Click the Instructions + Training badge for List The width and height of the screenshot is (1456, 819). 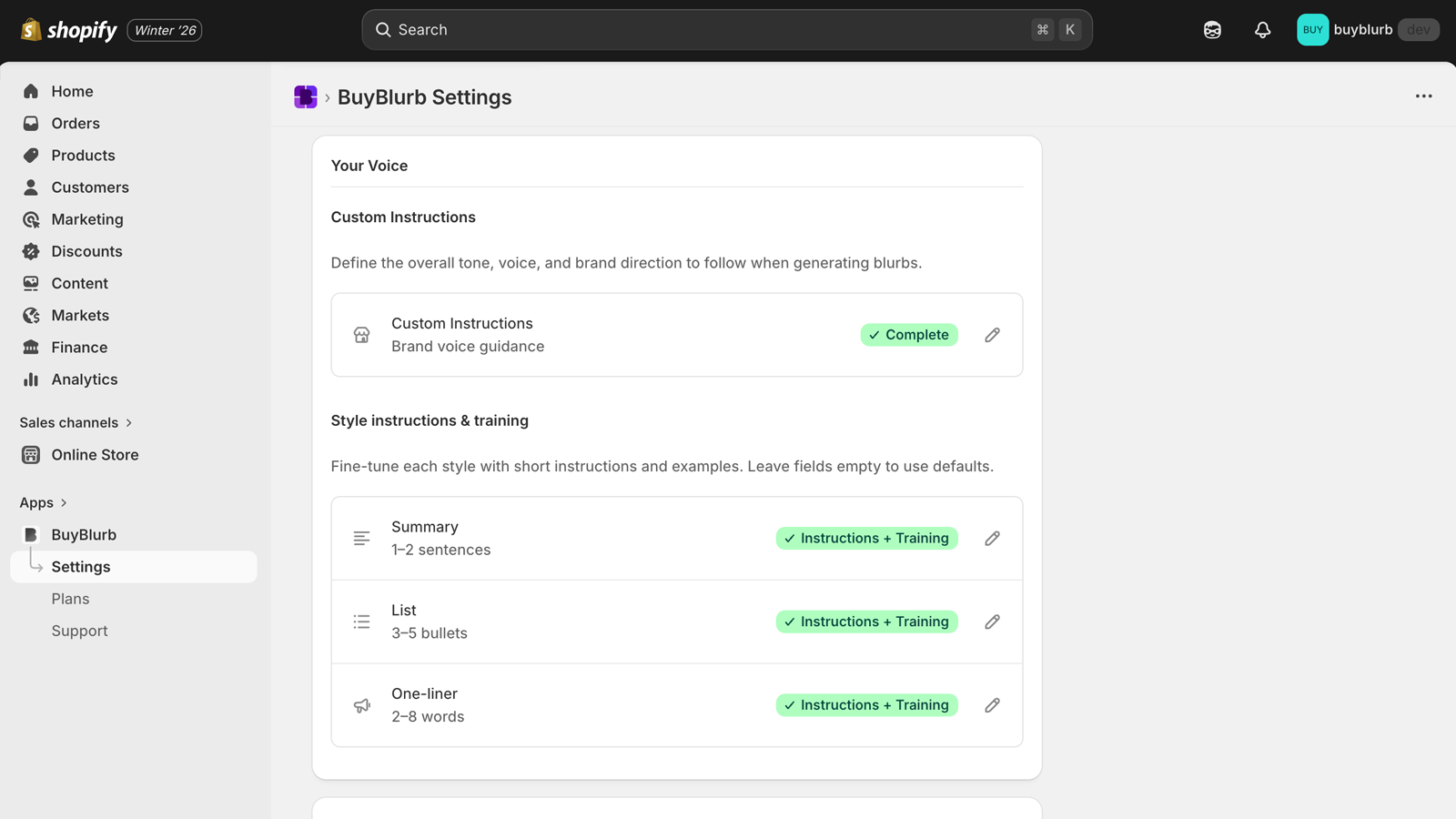click(865, 622)
